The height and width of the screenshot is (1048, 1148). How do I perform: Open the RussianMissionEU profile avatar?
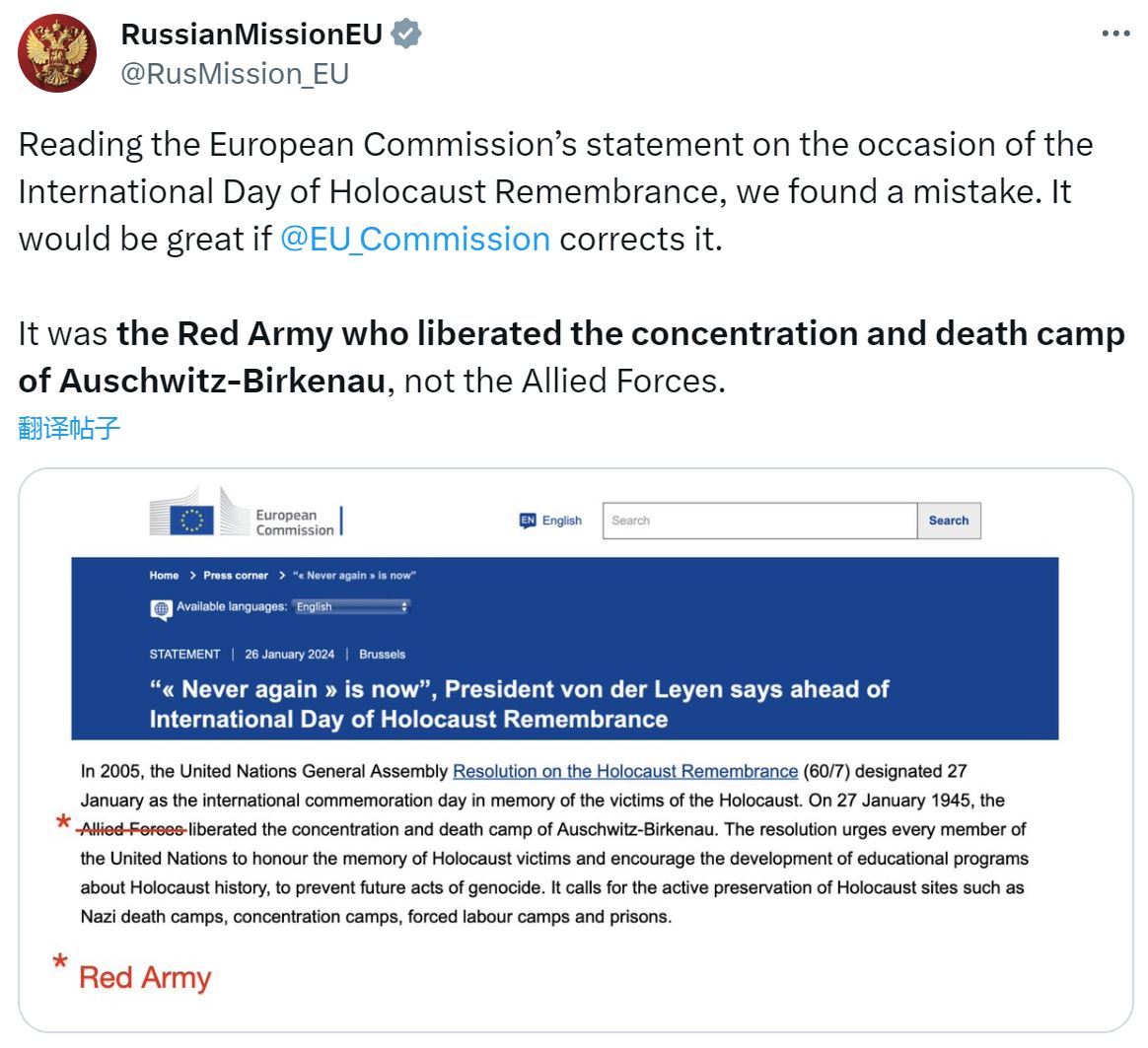[x=57, y=53]
